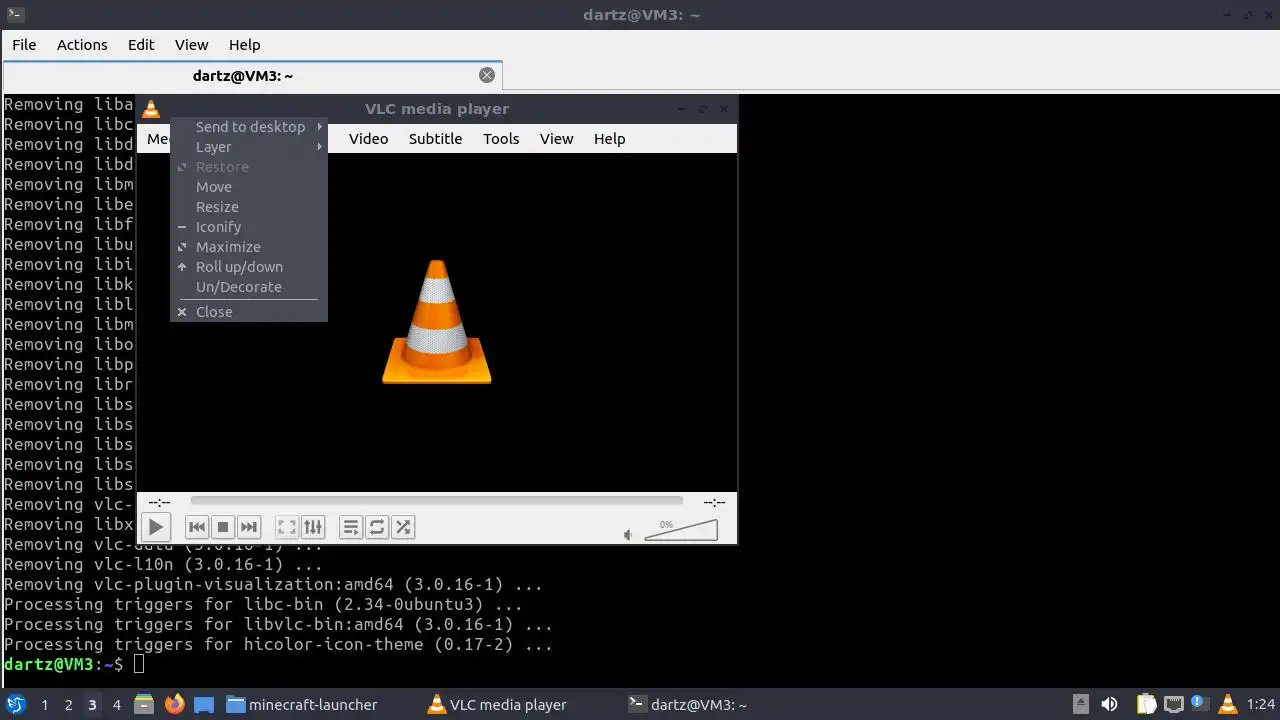Switch to workspace 4
This screenshot has height=720, width=1280.
(x=116, y=705)
